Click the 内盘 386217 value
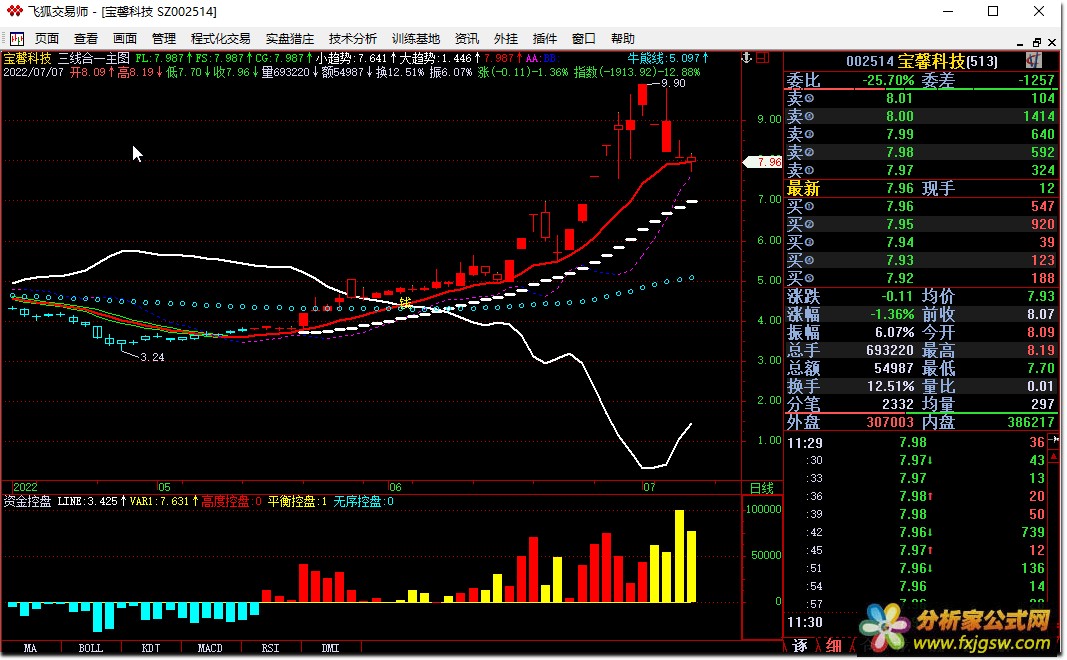This screenshot has width=1067, height=660. tap(1032, 422)
